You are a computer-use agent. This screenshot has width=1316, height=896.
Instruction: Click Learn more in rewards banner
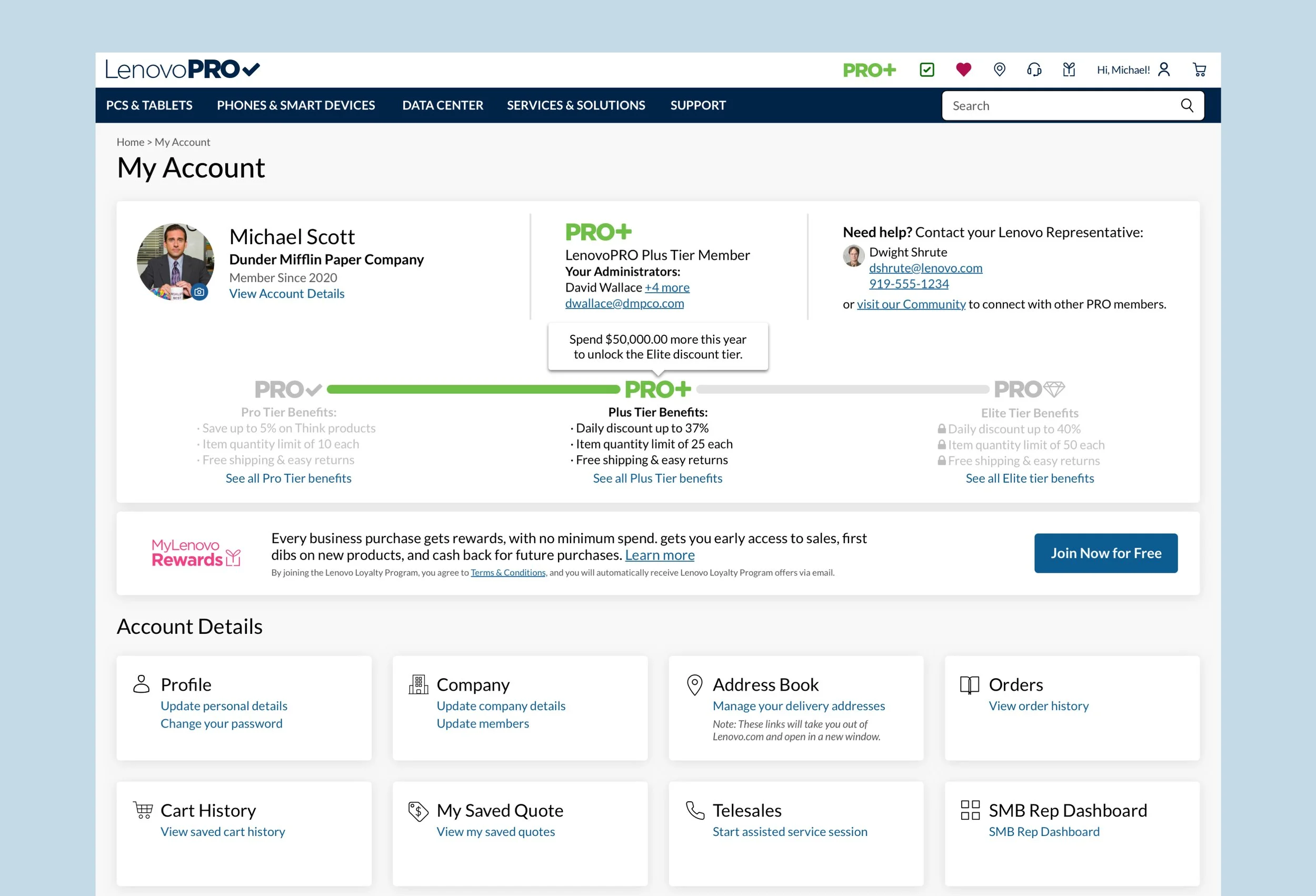tap(660, 555)
